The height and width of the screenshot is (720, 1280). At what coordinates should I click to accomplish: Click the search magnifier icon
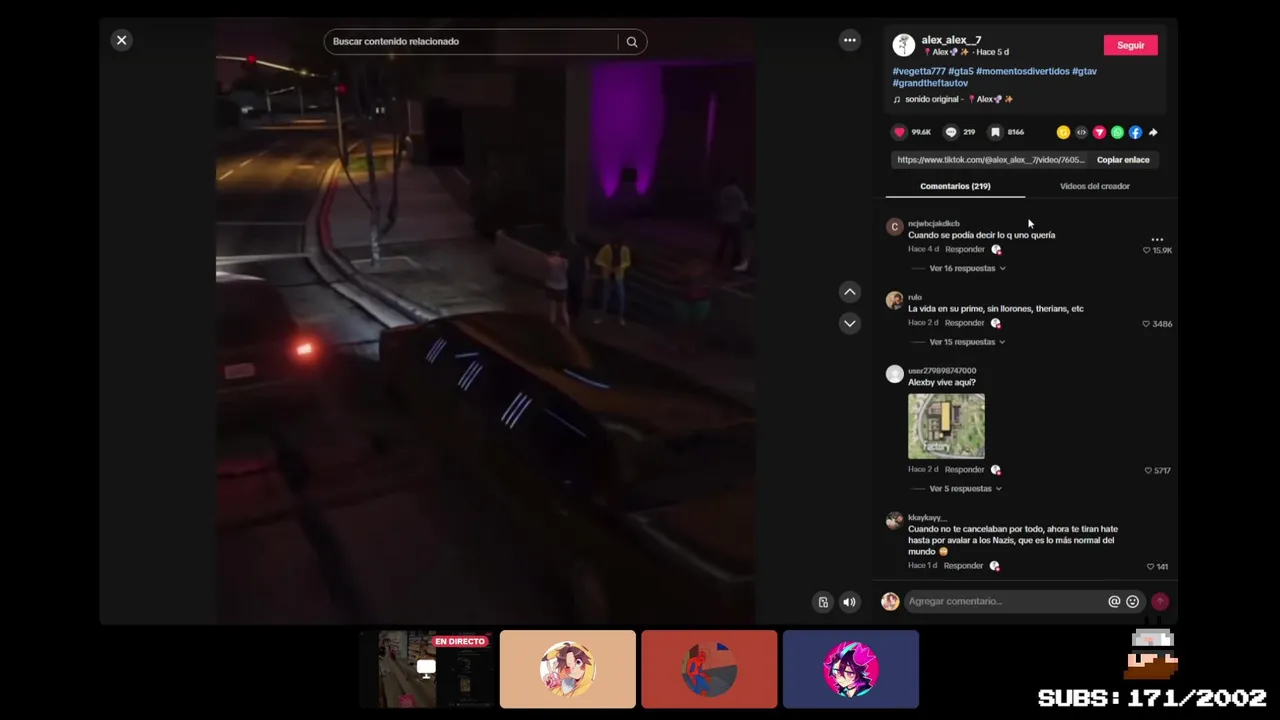point(632,42)
